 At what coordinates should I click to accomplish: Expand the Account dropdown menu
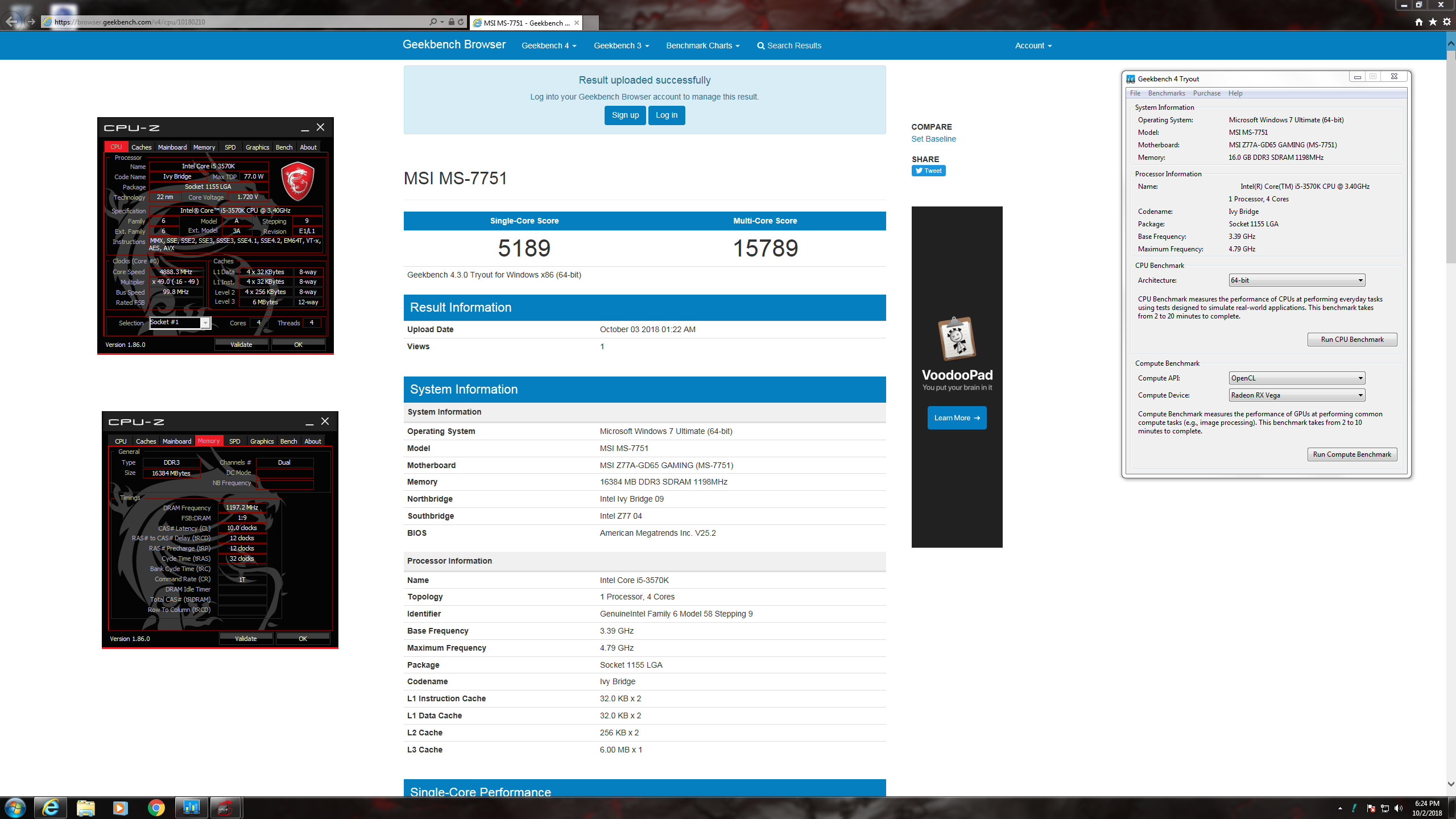pos(1033,45)
